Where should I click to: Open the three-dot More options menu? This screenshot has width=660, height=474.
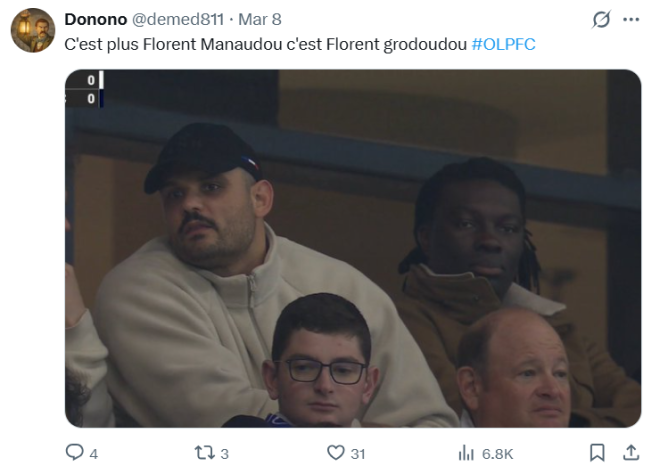coord(630,19)
